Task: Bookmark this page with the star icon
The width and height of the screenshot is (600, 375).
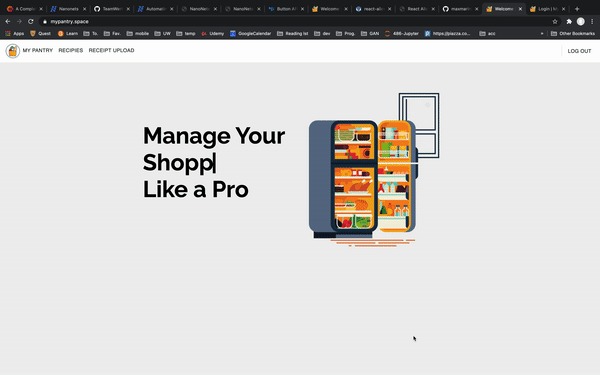Action: click(x=555, y=22)
